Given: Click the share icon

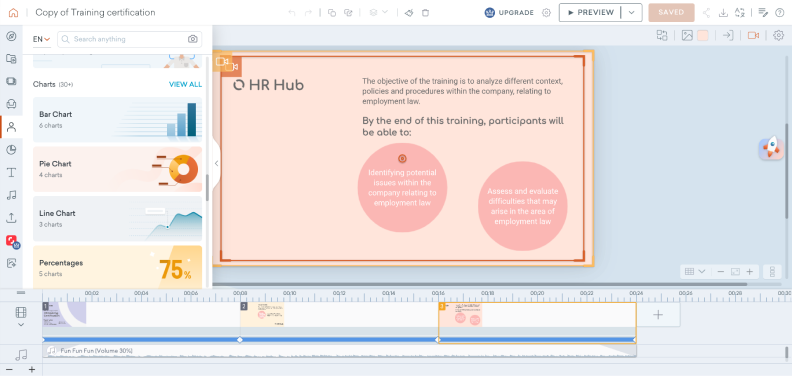Looking at the screenshot, I should pos(707,13).
